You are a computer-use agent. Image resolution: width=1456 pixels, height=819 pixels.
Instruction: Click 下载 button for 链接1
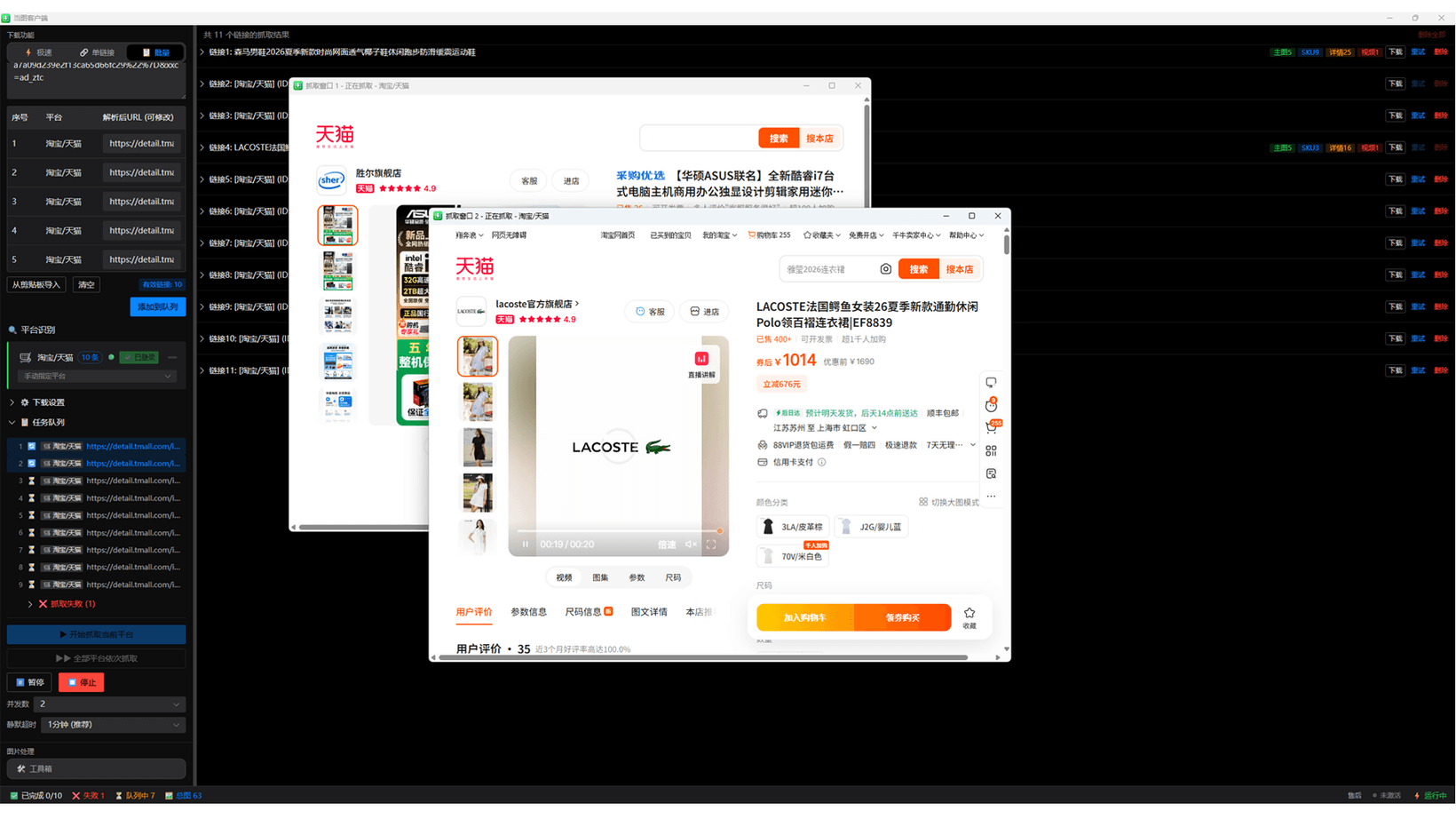pos(1396,52)
